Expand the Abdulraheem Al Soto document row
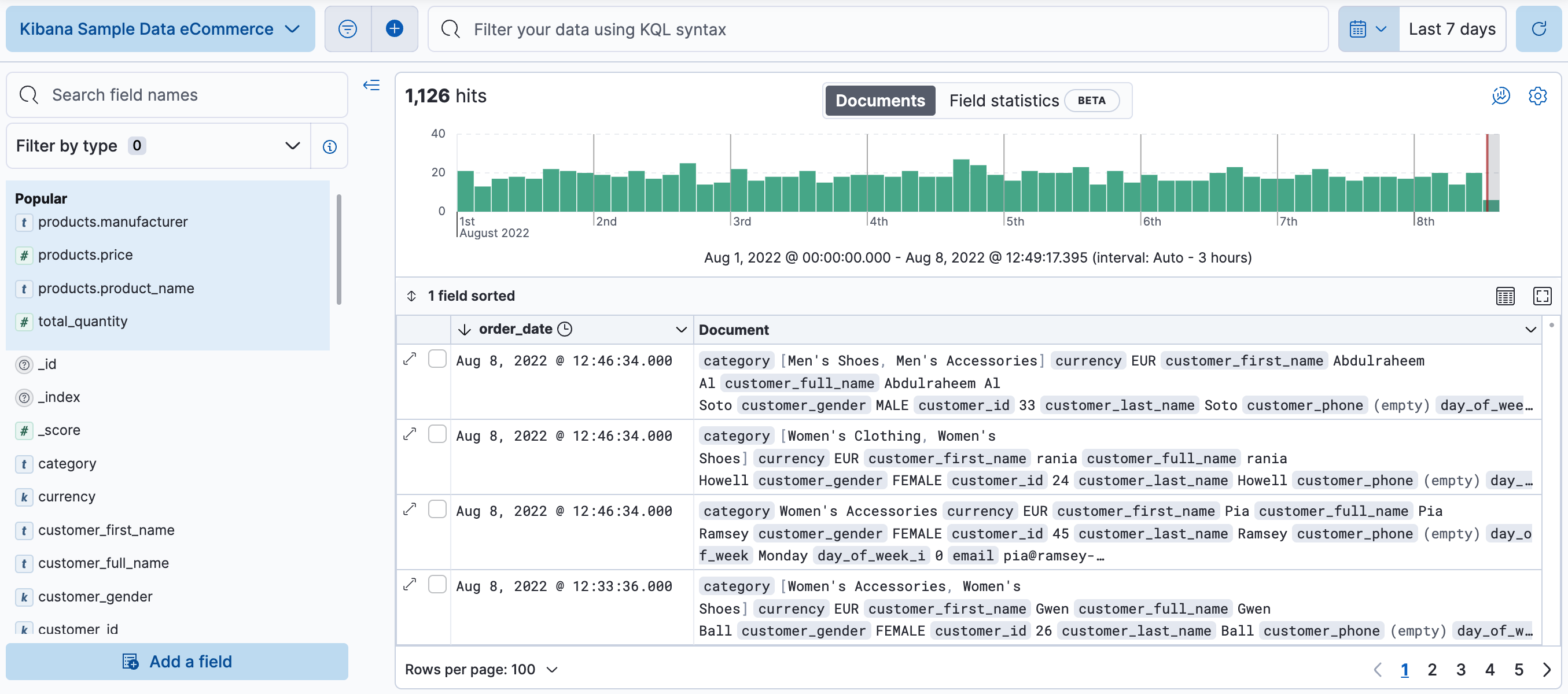This screenshot has height=694, width=1568. (410, 360)
